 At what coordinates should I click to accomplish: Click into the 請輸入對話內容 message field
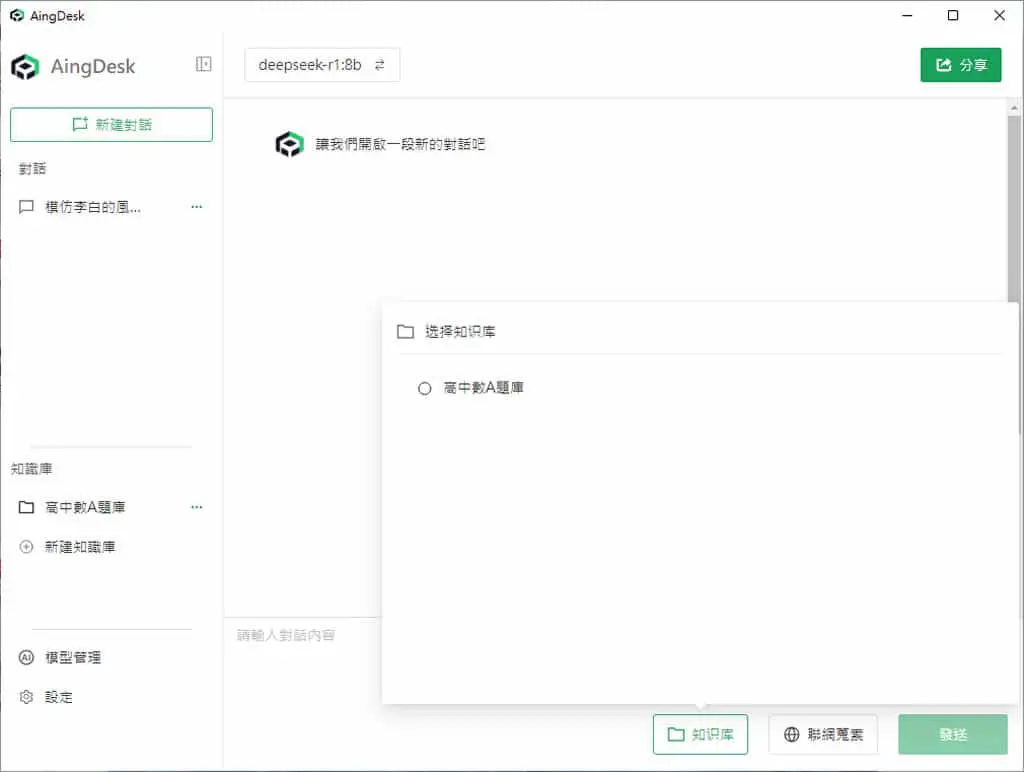[x=302, y=660]
